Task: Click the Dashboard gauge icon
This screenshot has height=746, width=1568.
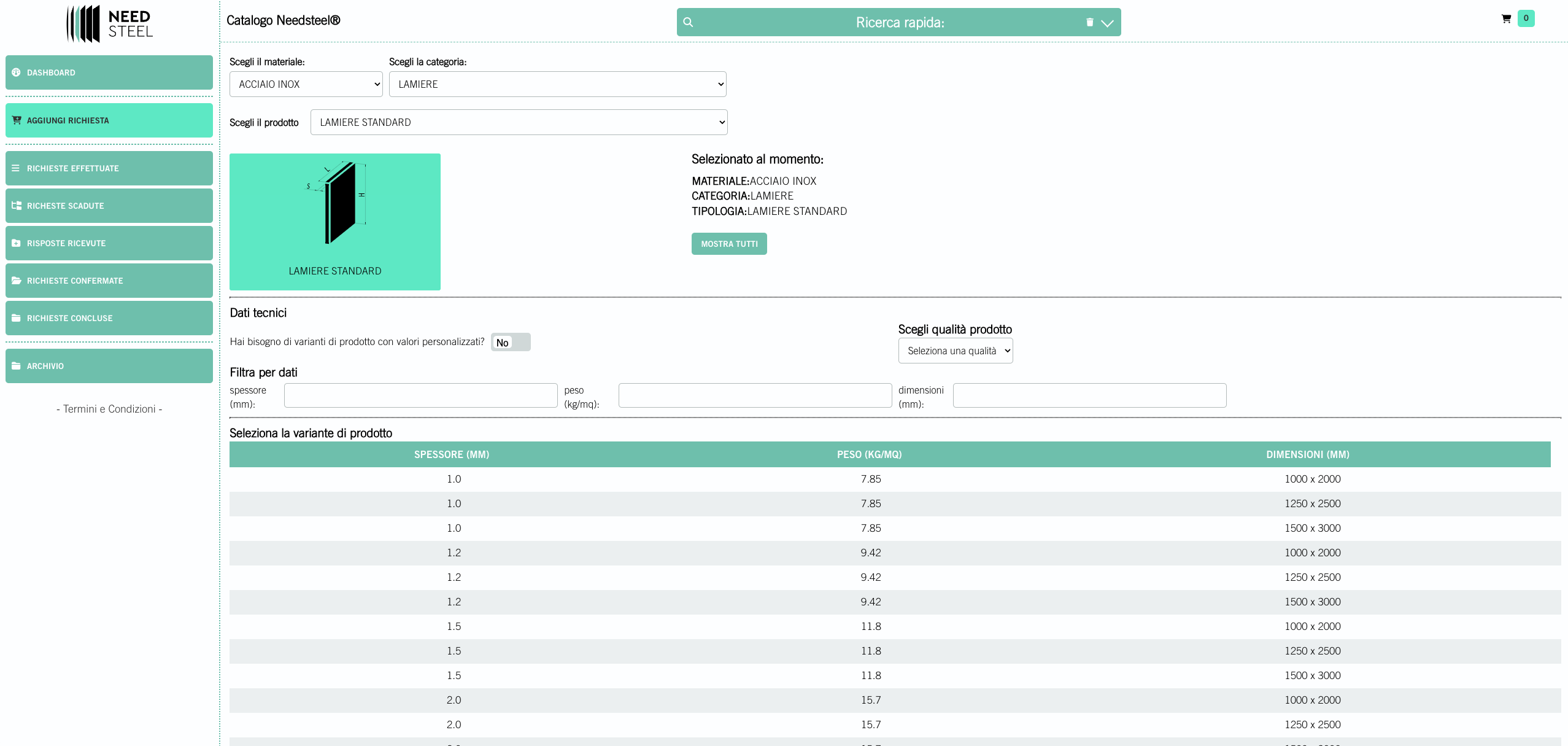Action: 16,72
